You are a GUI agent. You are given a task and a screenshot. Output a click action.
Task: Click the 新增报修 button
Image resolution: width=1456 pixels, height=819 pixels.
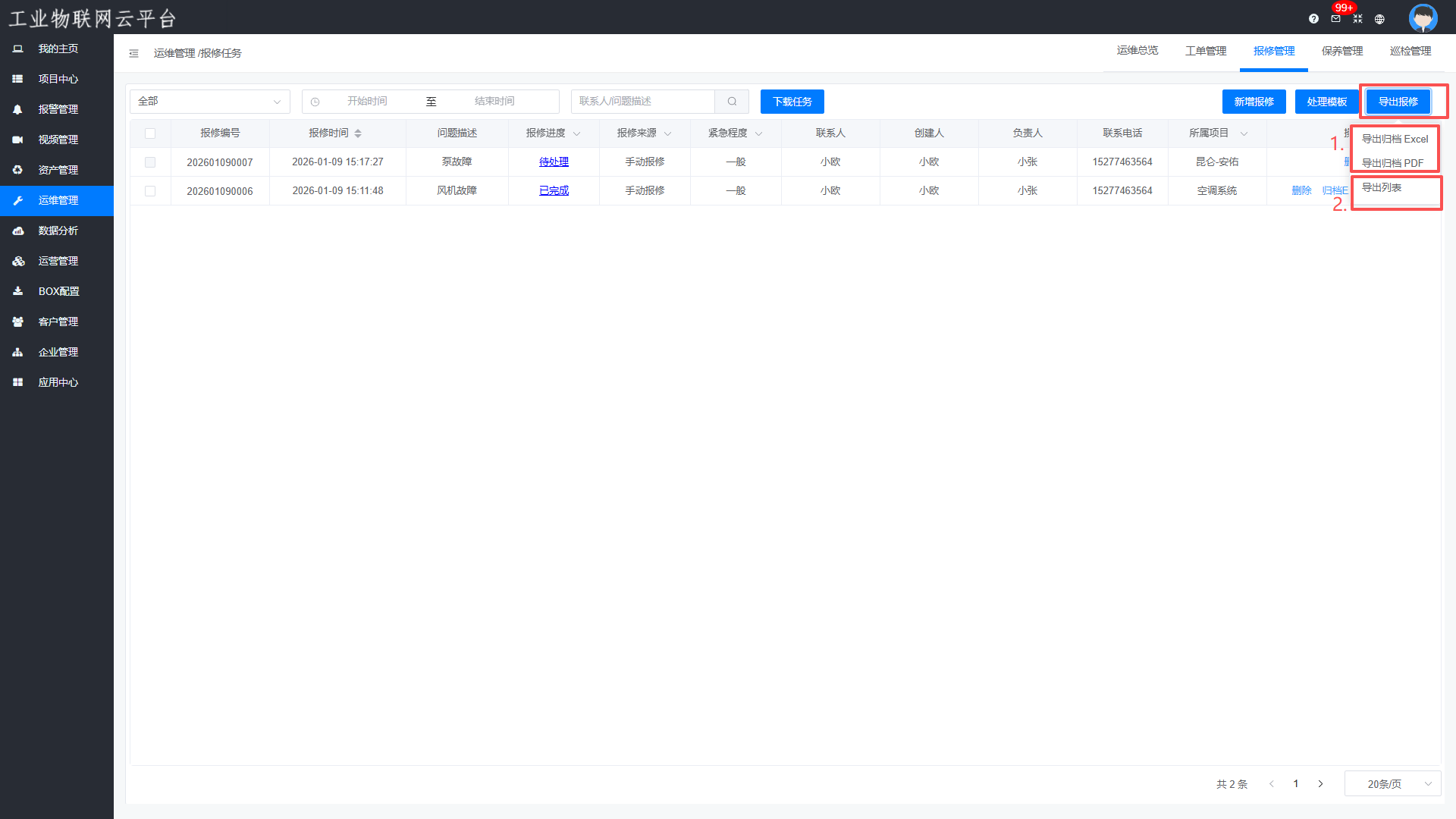click(1254, 102)
